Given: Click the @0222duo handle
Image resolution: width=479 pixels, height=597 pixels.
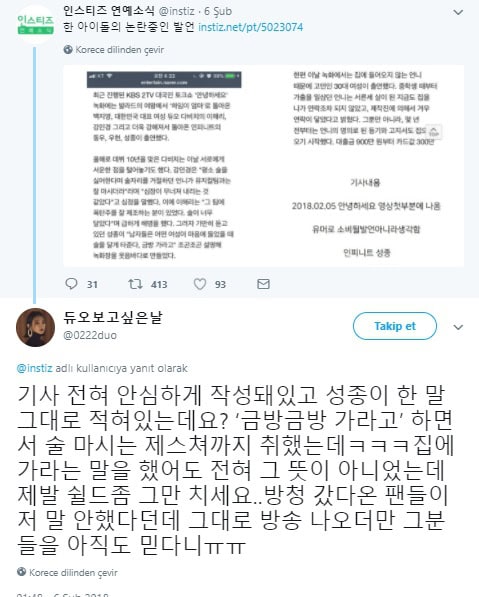Looking at the screenshot, I should pyautogui.click(x=90, y=335).
